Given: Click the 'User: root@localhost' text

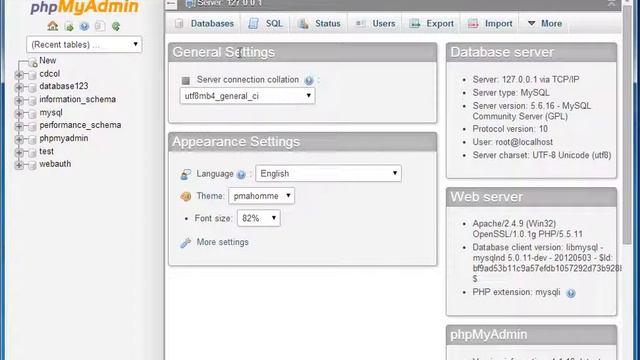Looking at the screenshot, I should (513, 142).
